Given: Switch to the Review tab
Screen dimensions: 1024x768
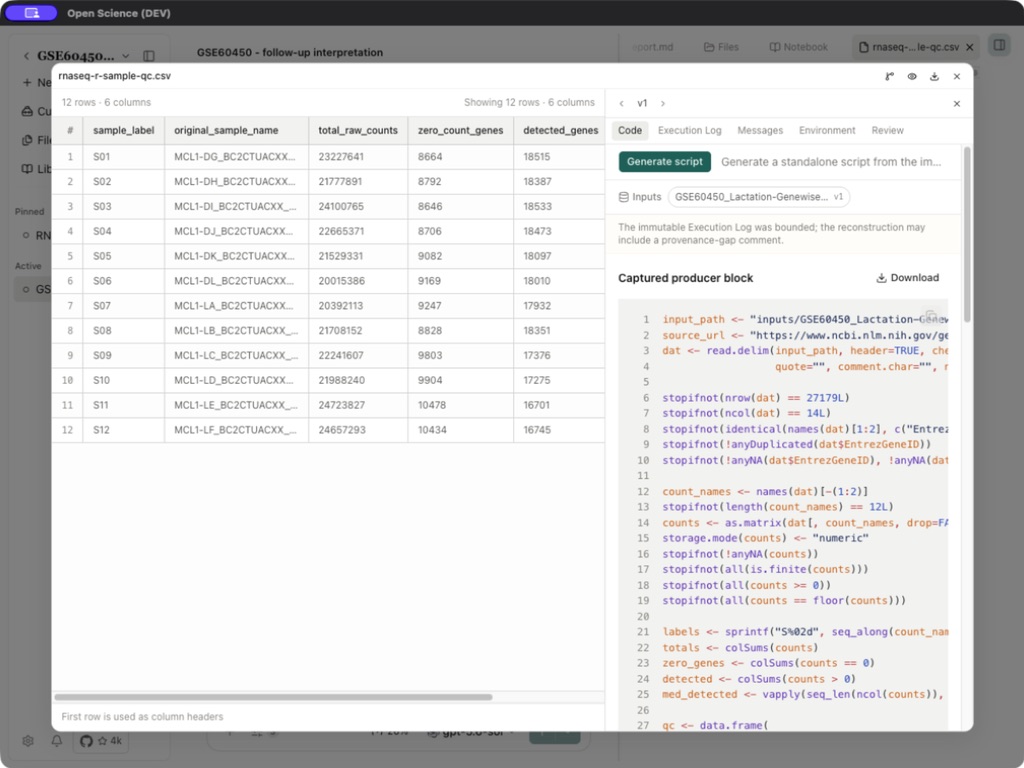Looking at the screenshot, I should (888, 131).
